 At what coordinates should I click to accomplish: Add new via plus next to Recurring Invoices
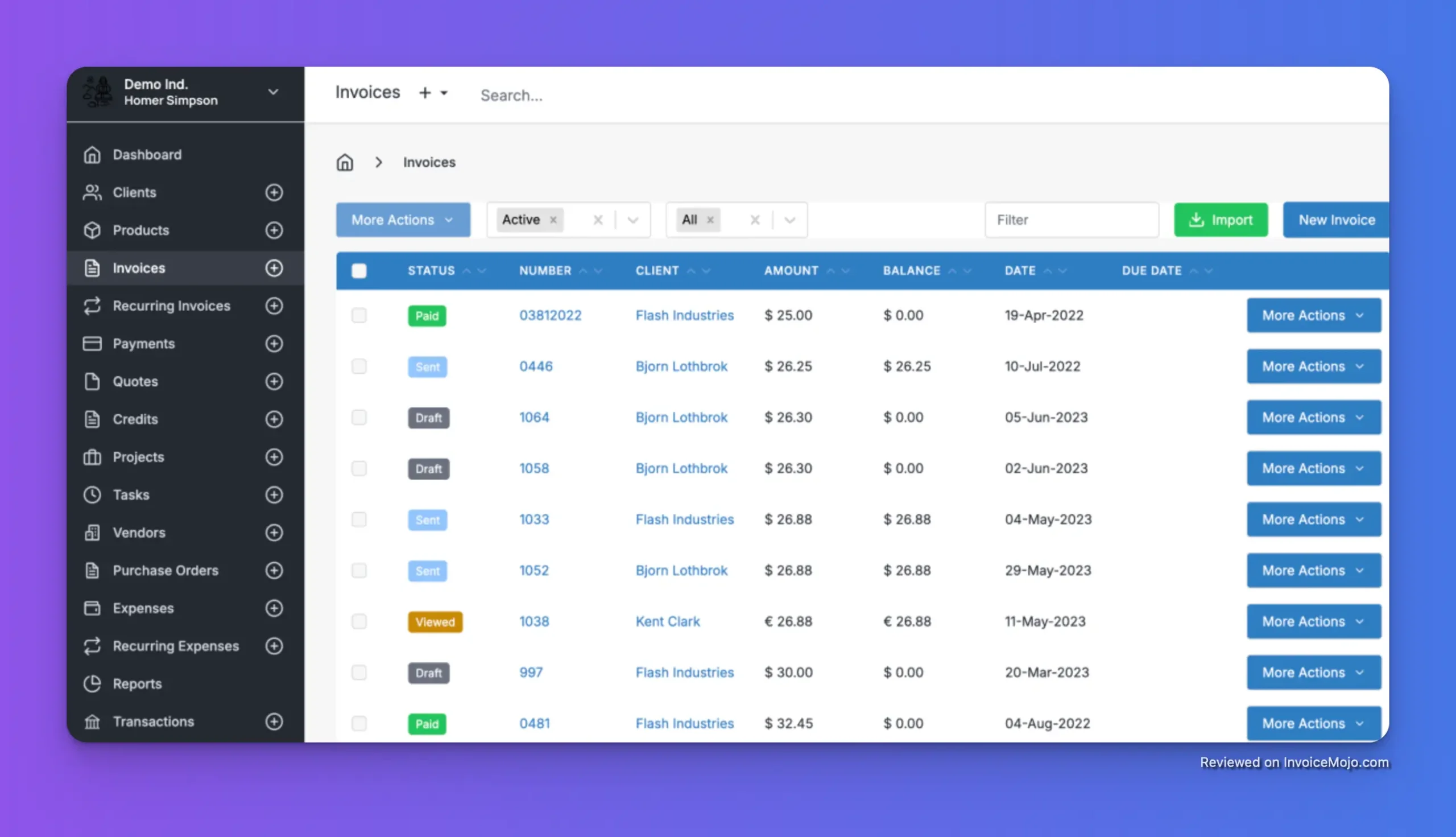(x=274, y=306)
